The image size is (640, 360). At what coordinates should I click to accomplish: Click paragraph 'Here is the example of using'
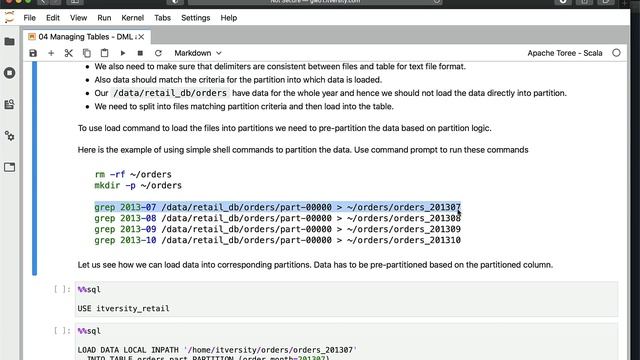tap(303, 150)
